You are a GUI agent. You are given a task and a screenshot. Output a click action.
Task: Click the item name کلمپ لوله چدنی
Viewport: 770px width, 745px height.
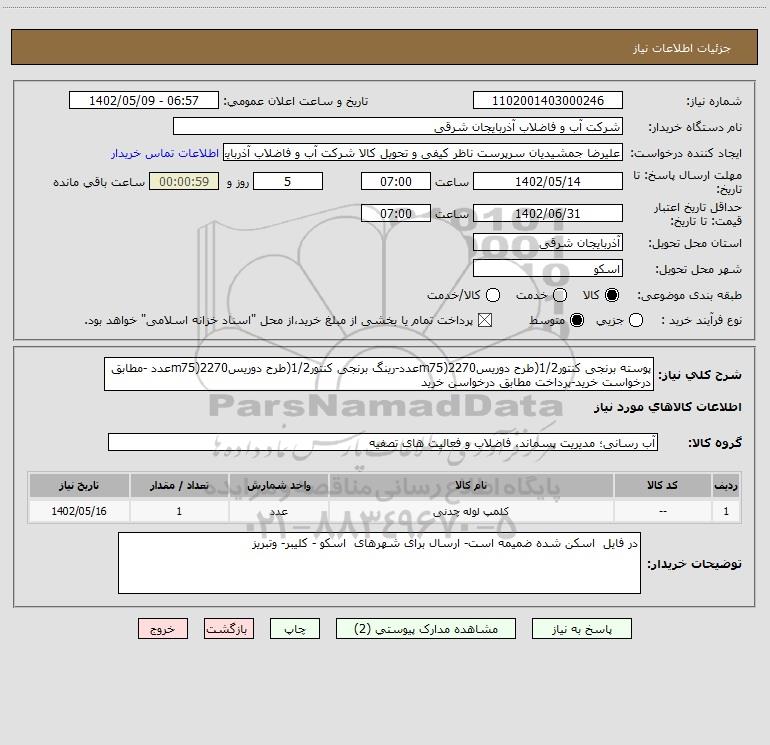470,511
